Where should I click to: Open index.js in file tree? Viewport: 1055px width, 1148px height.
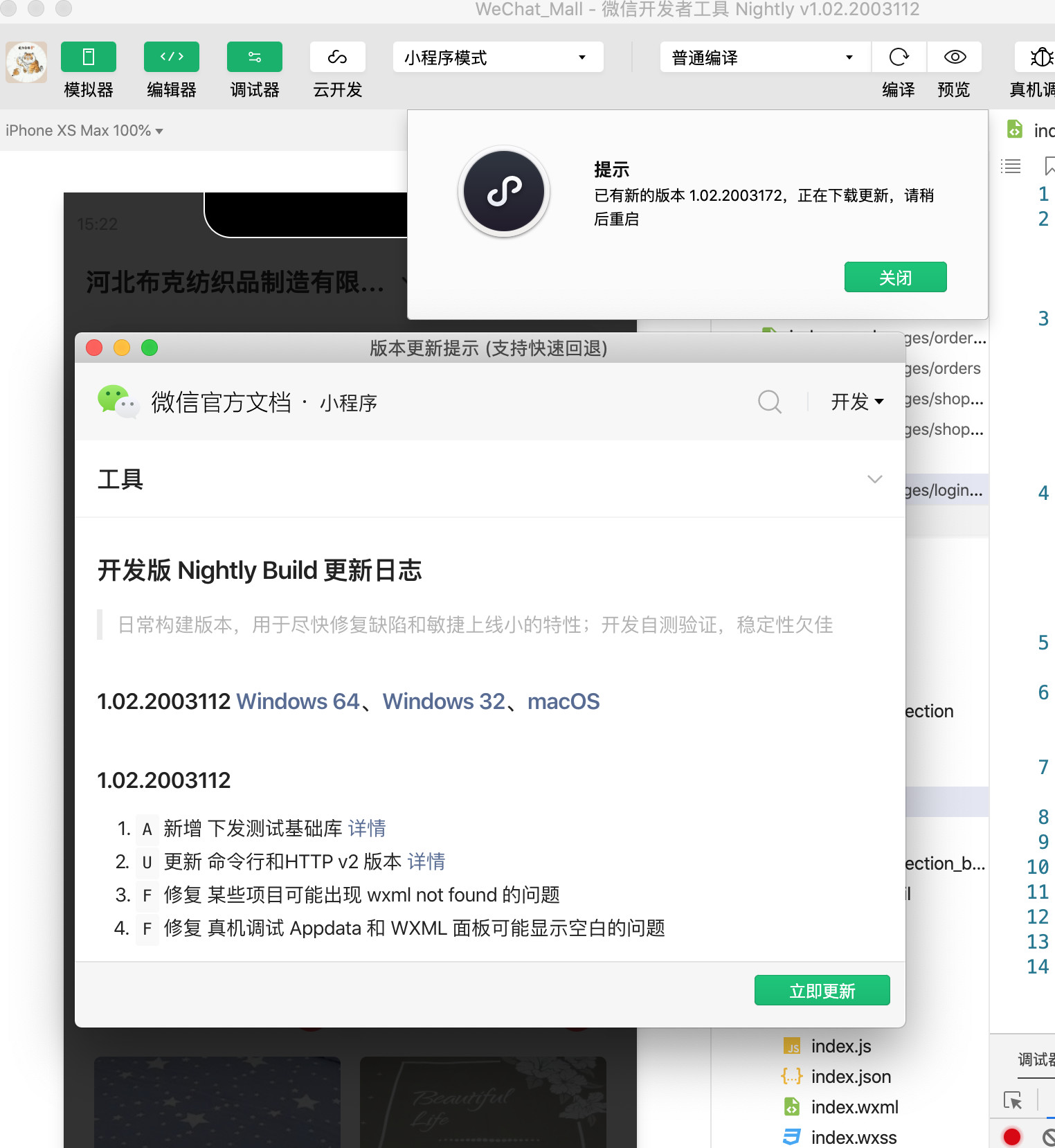[x=841, y=1046]
